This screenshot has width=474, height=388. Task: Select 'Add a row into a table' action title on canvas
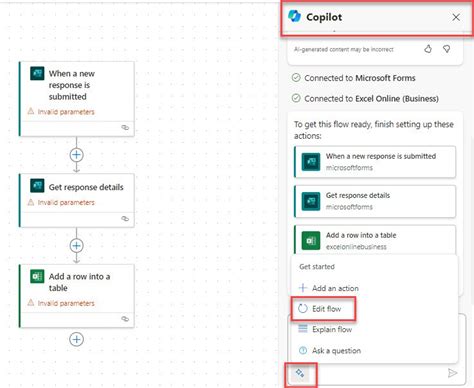pyautogui.click(x=79, y=282)
